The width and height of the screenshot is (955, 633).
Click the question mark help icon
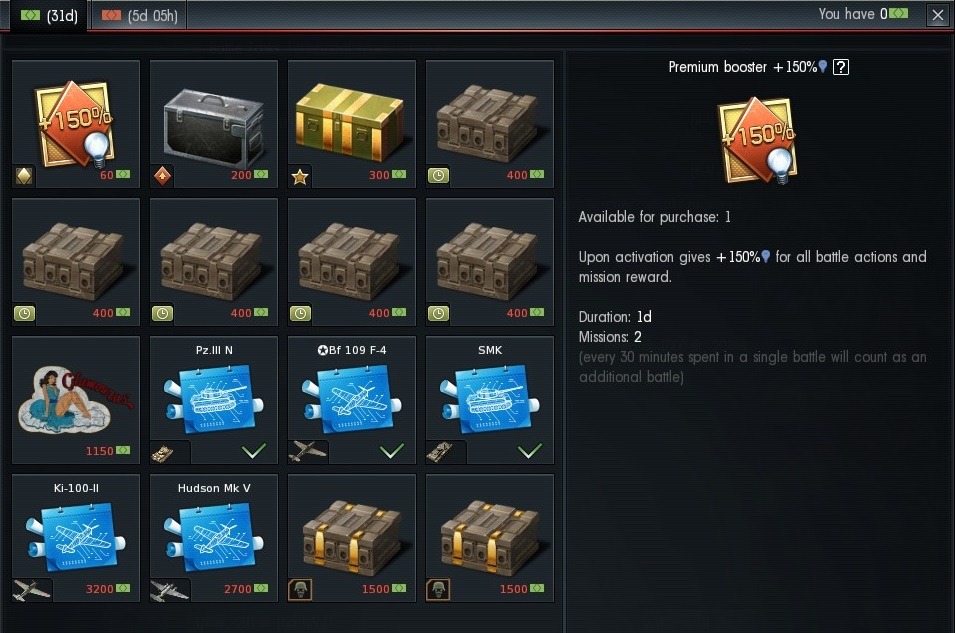click(x=840, y=67)
